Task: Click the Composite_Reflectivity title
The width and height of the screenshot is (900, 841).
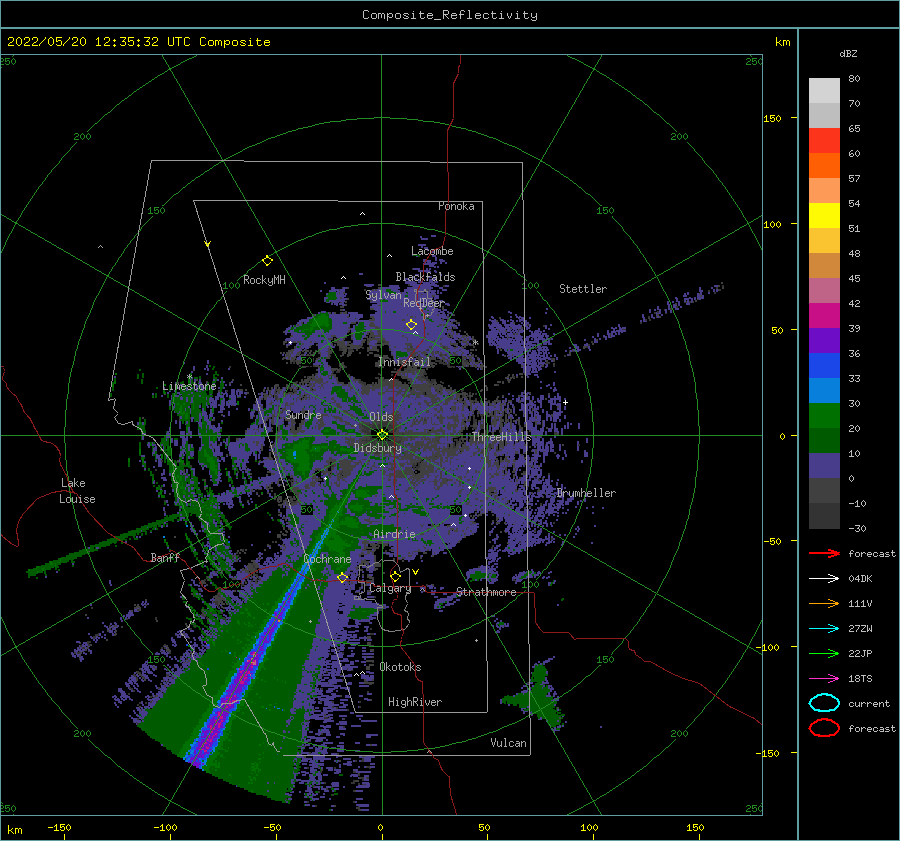Action: point(450,15)
